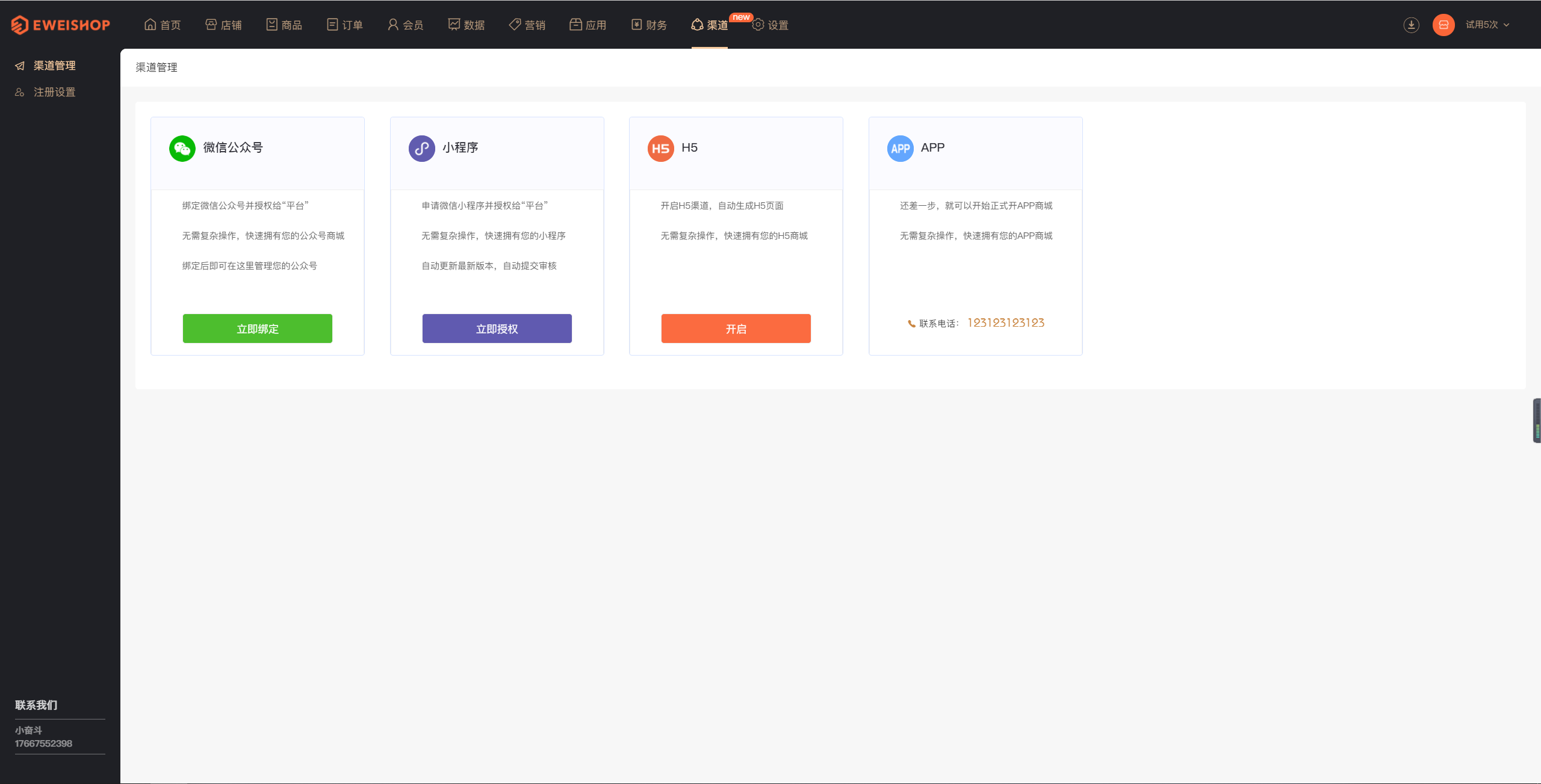Click the store icon beside 店铺
The image size is (1541, 784).
(211, 25)
